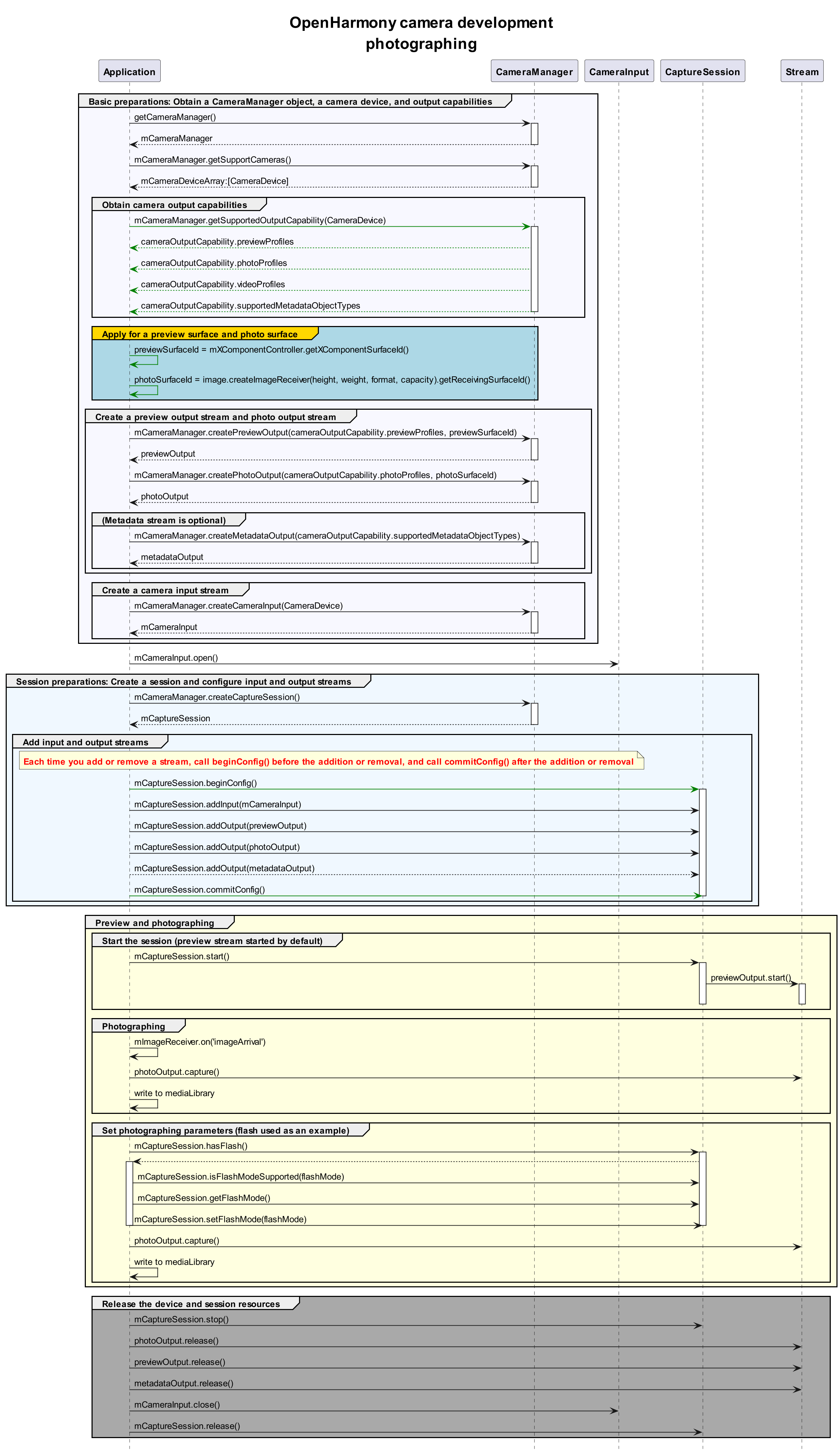
Task: Click the 'photoOutput' return label
Action: click(x=164, y=496)
